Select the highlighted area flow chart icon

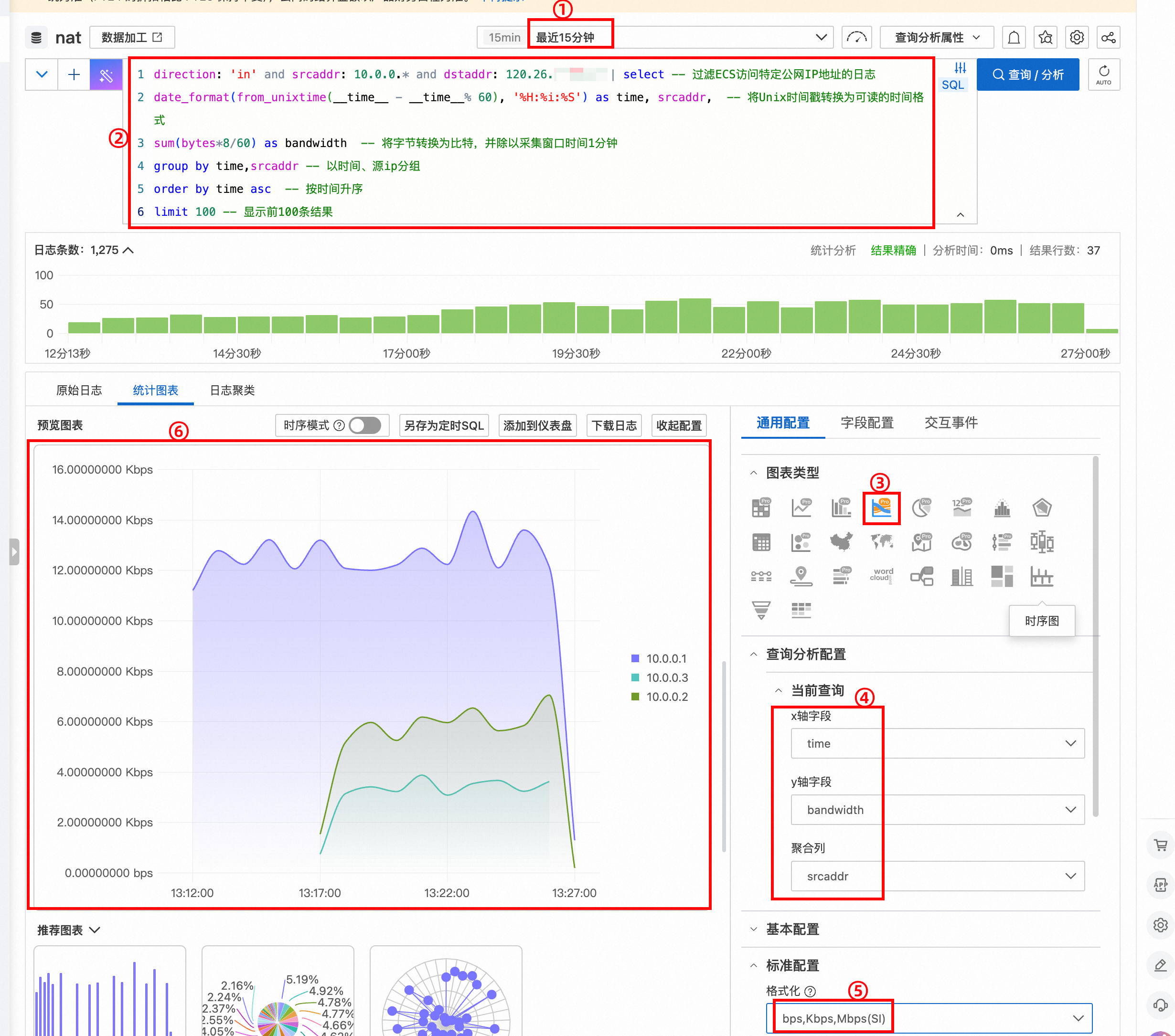tap(881, 508)
